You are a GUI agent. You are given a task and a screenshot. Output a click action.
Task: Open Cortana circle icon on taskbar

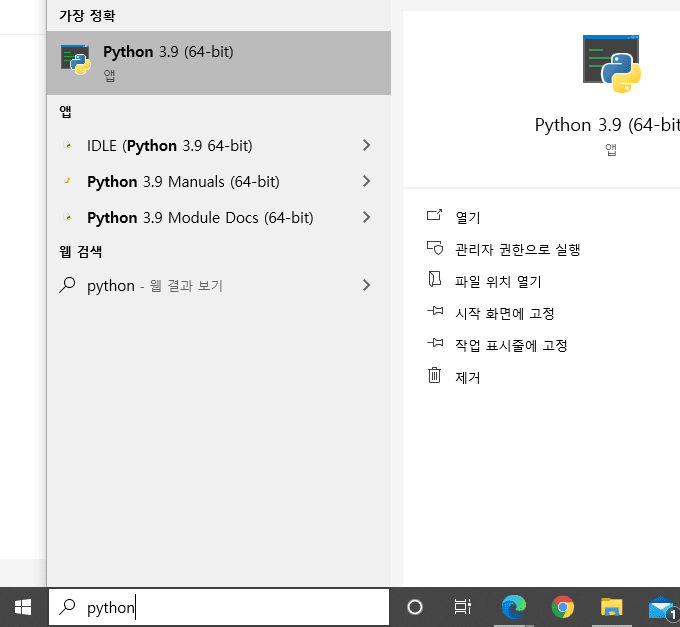tap(415, 607)
